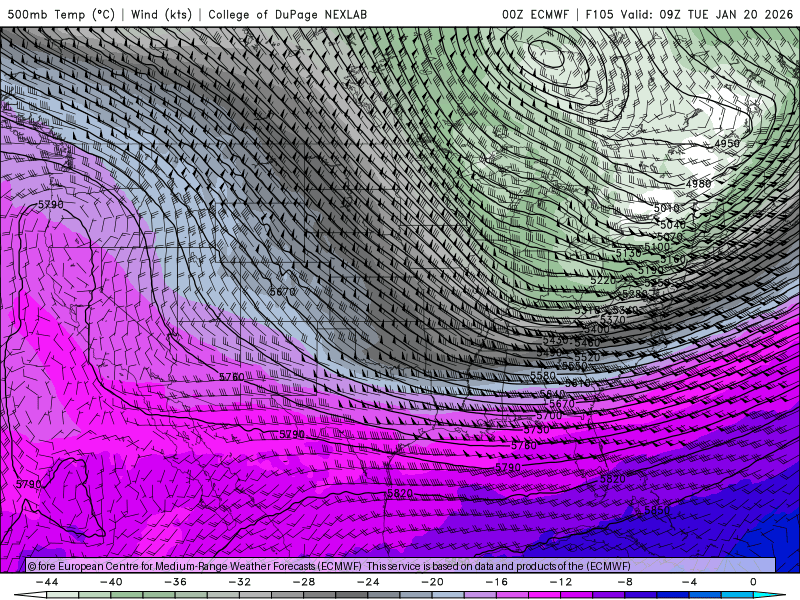Click the "00Z ECMWF" model run label
The image size is (800, 600).
(x=535, y=14)
